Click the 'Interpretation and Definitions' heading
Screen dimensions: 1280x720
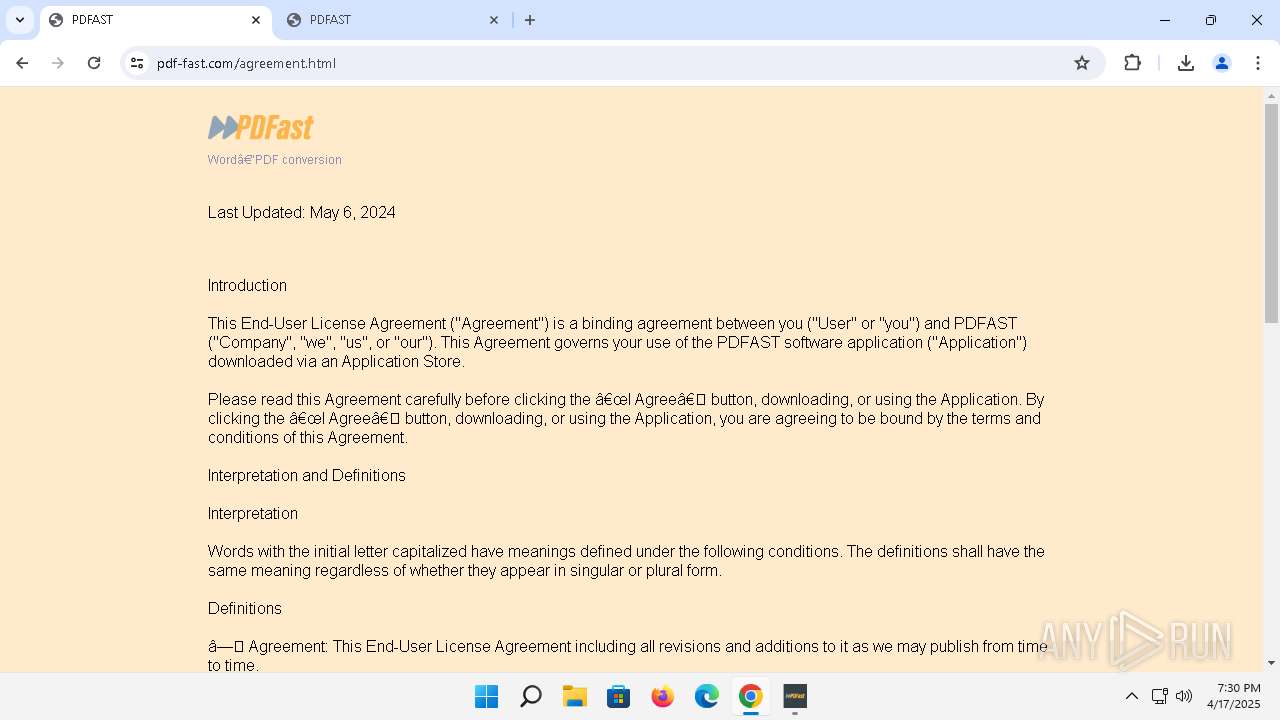pos(307,475)
